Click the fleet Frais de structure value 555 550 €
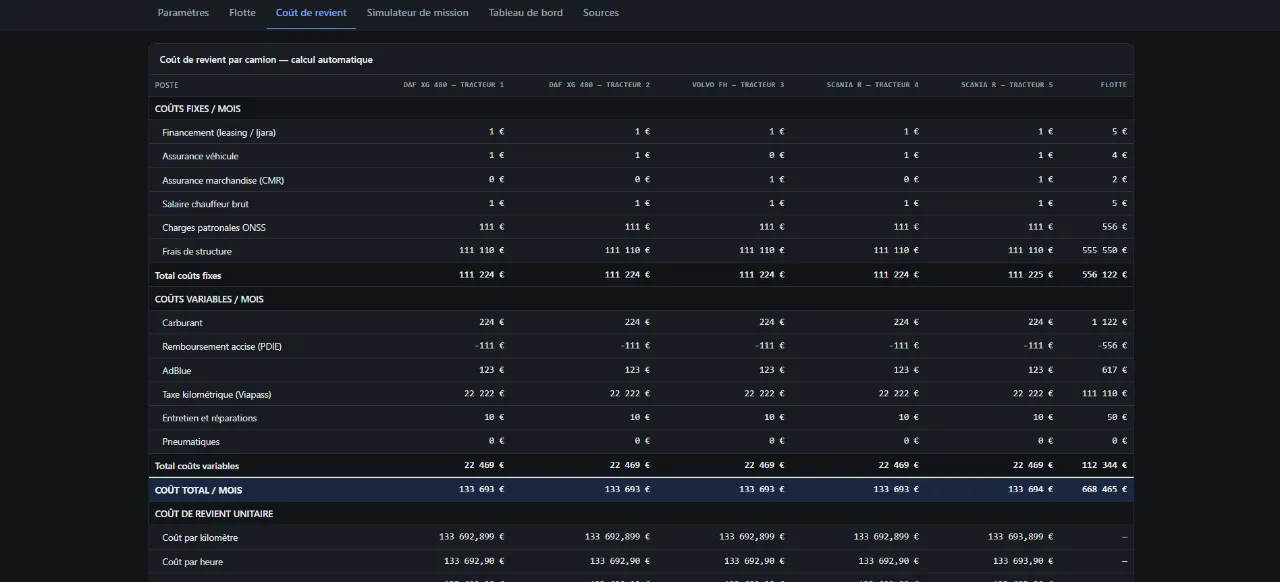1280x582 pixels. [x=1104, y=251]
